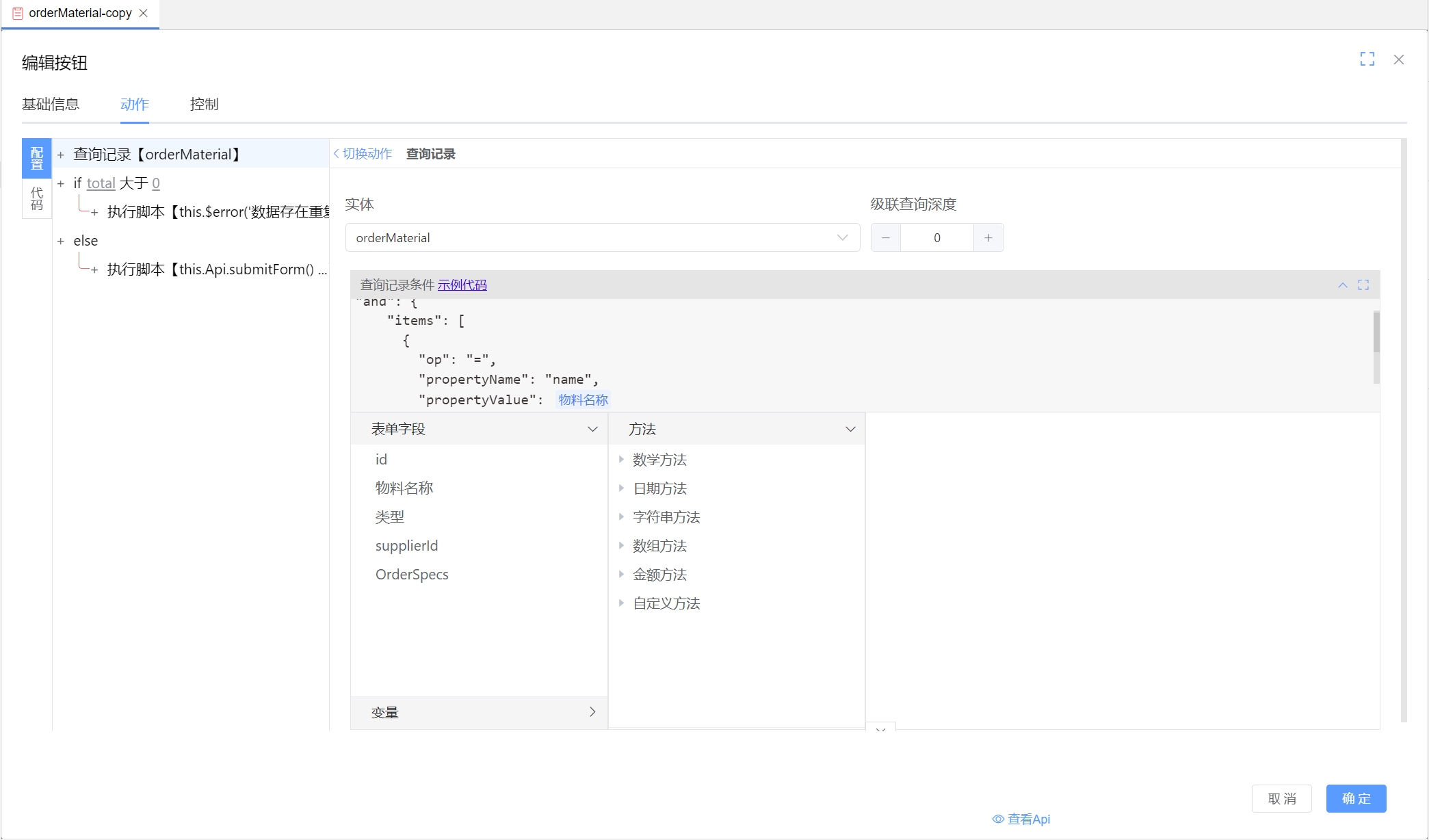Select the 配置 sidebar tab

(36, 158)
